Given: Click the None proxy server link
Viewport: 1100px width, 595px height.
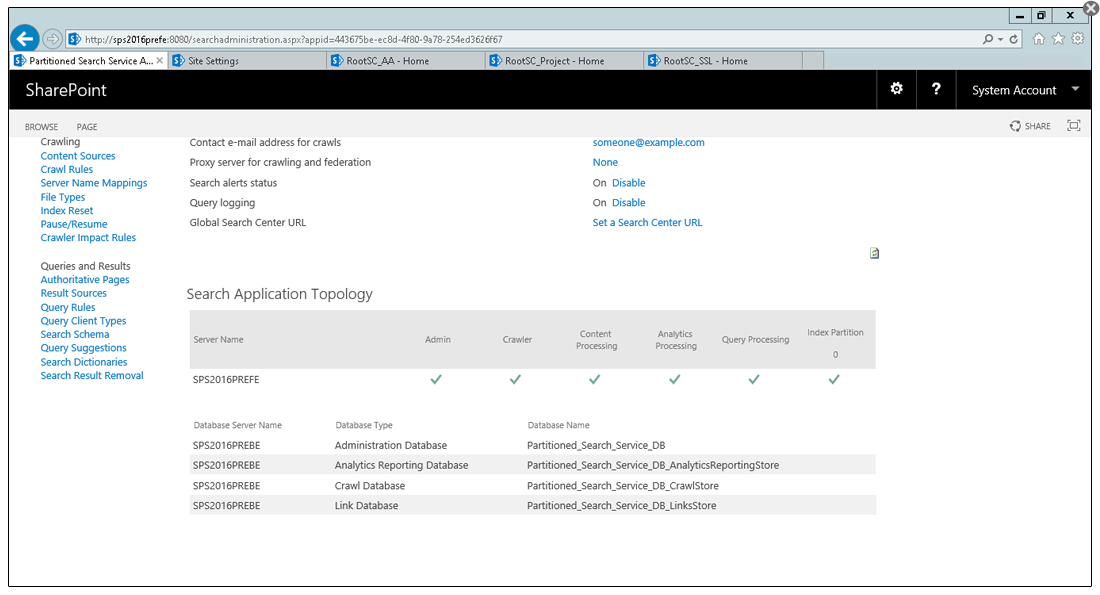Looking at the screenshot, I should tap(605, 162).
